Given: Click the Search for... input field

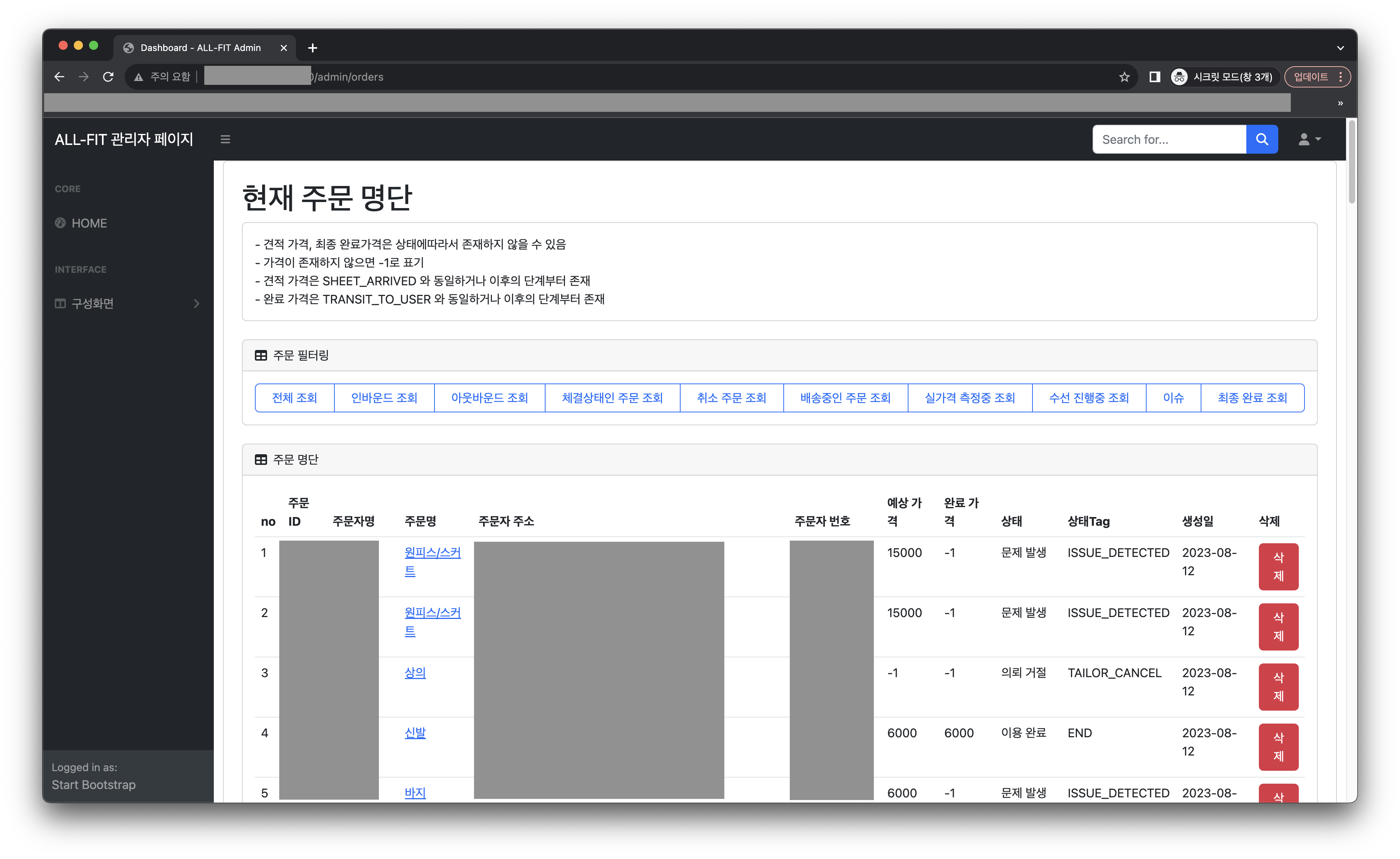Looking at the screenshot, I should click(x=1168, y=139).
